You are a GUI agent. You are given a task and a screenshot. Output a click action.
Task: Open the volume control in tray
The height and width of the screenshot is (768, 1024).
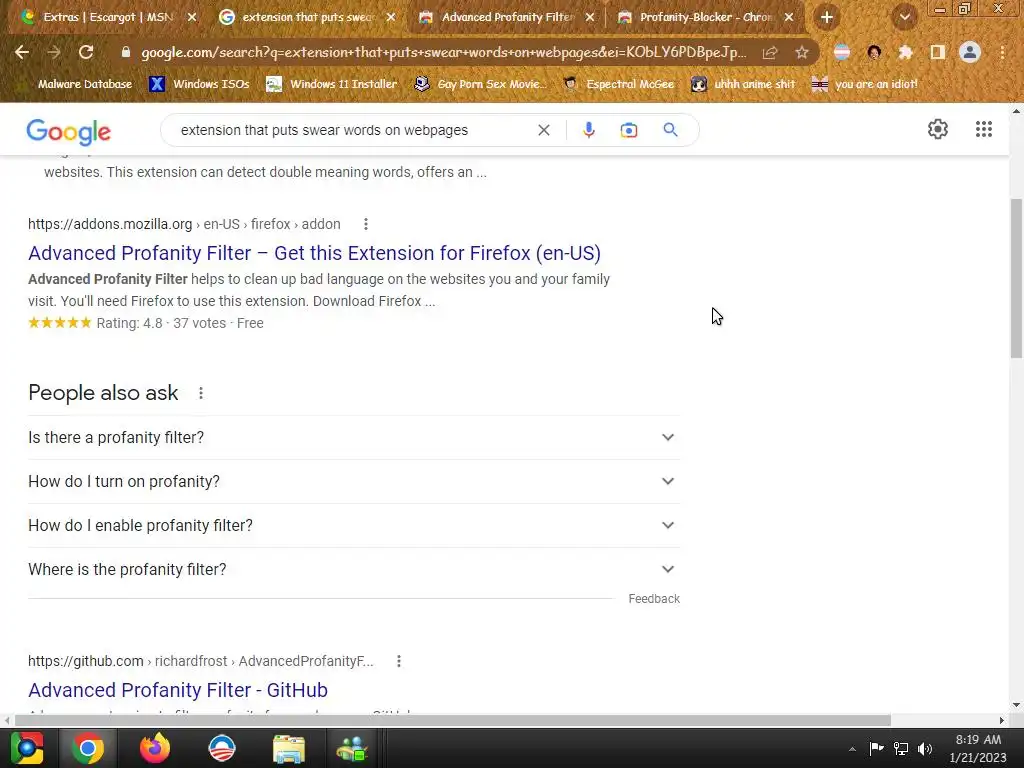[x=925, y=748]
